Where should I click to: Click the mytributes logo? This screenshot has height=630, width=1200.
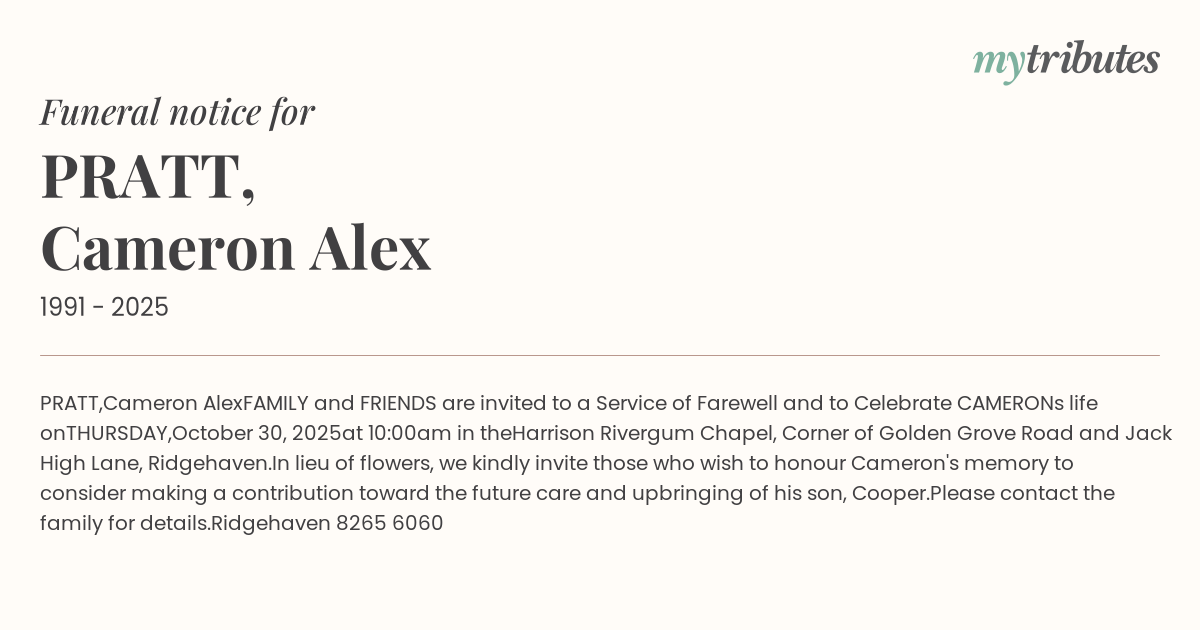pos(1065,61)
